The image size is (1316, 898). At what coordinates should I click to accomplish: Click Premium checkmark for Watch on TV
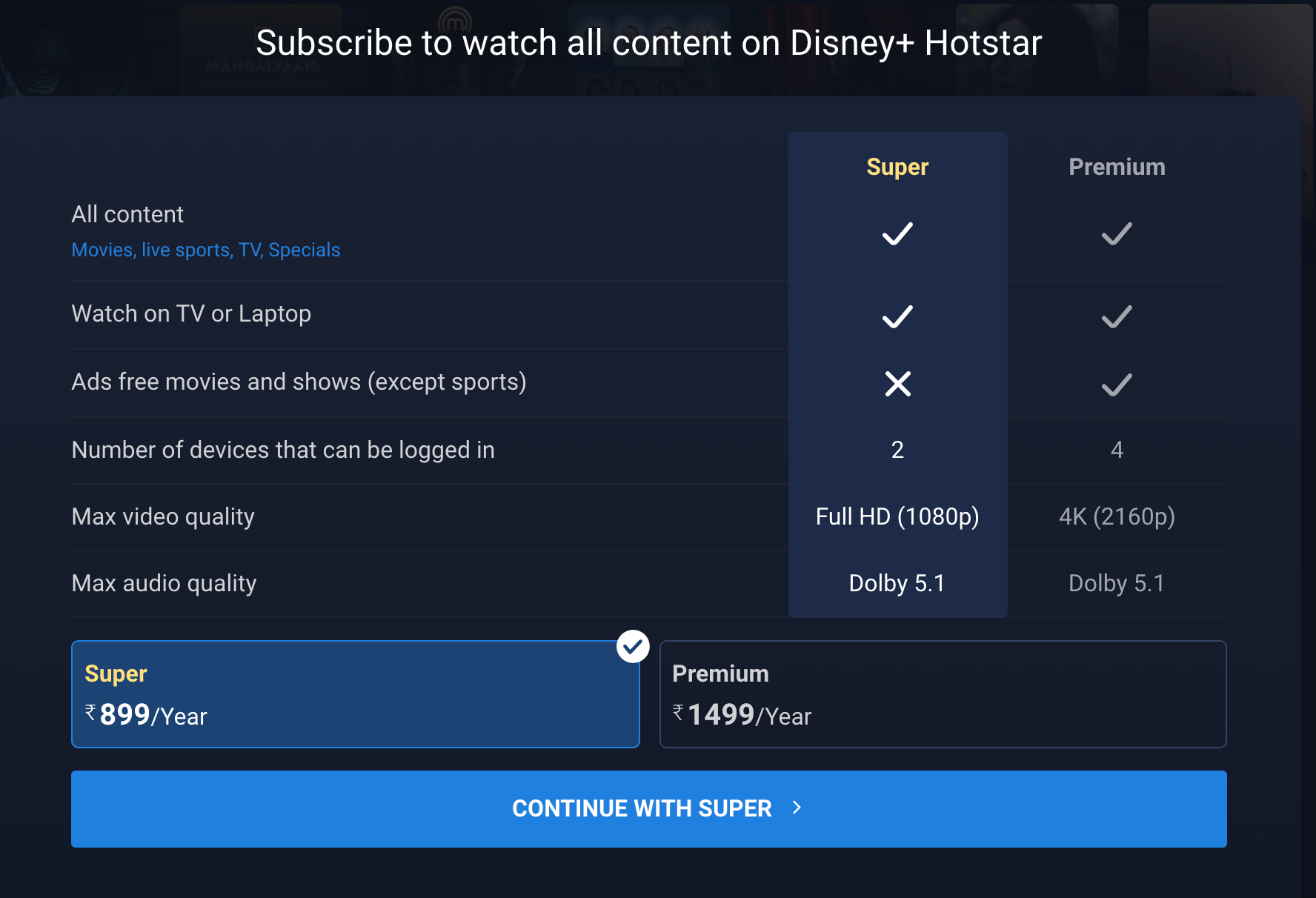coord(1116,317)
